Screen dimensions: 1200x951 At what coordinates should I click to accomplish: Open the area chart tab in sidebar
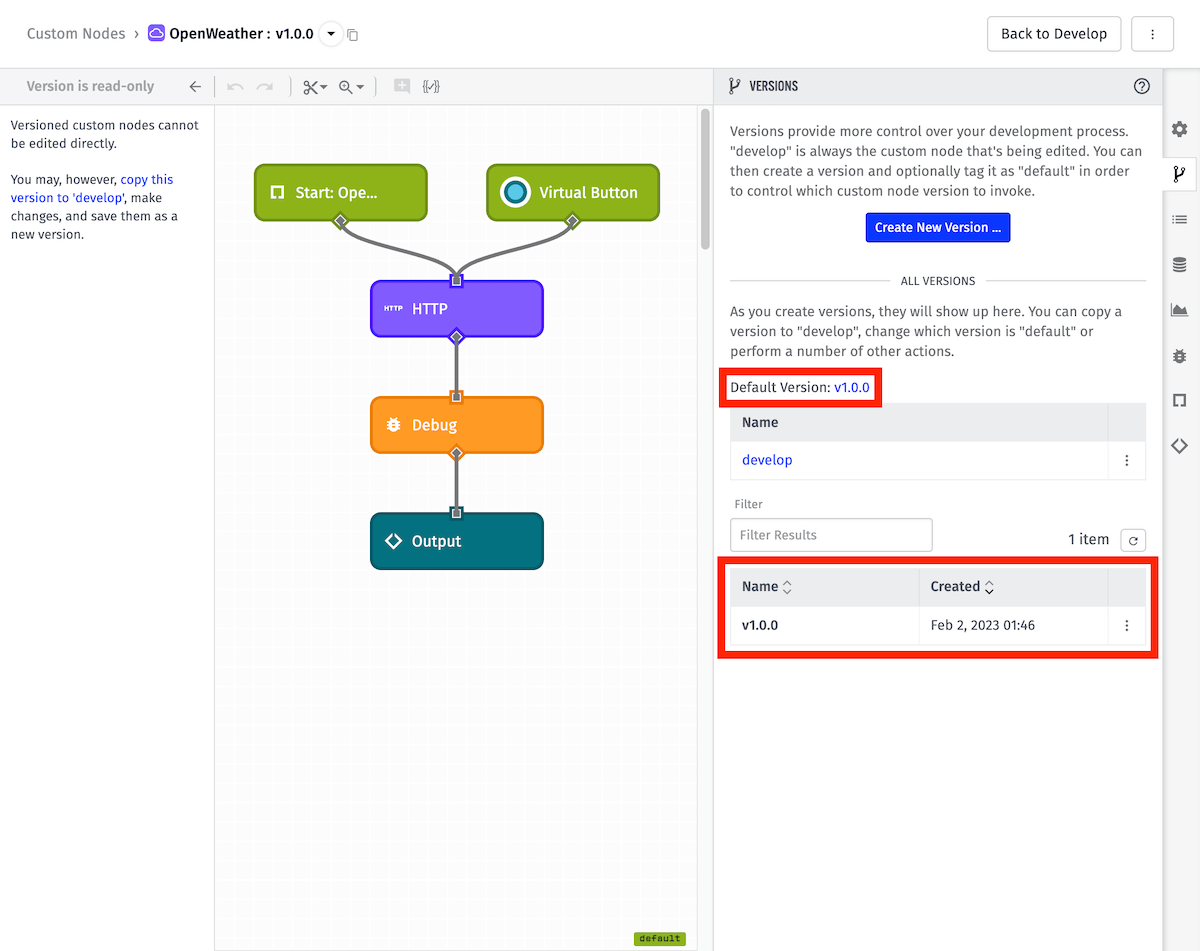tap(1180, 310)
